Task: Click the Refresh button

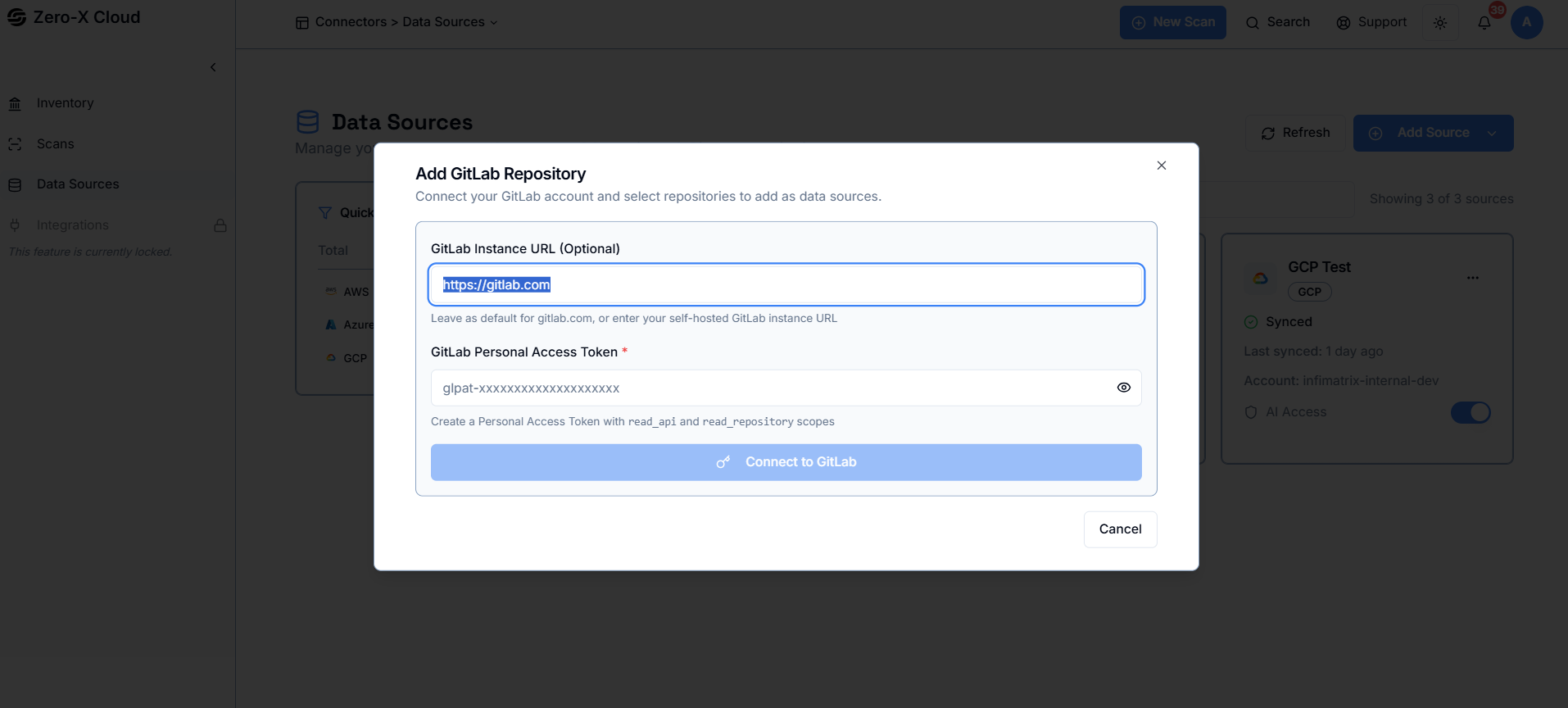Action: (x=1296, y=133)
